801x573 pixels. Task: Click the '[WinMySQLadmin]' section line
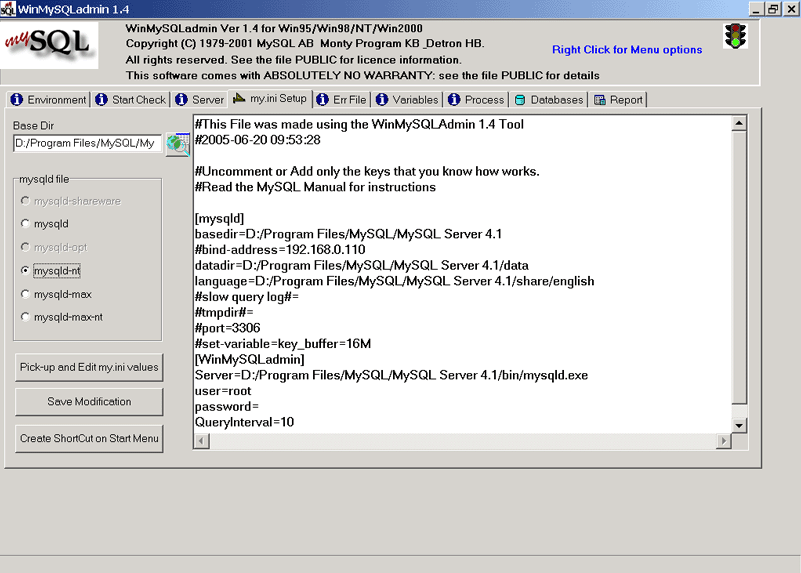coord(249,360)
